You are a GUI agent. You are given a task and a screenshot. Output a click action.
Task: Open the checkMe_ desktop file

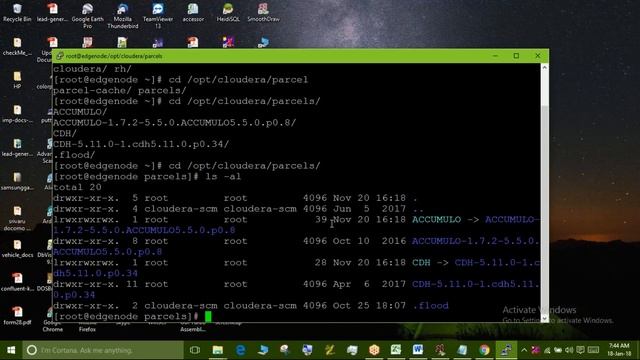[17, 46]
